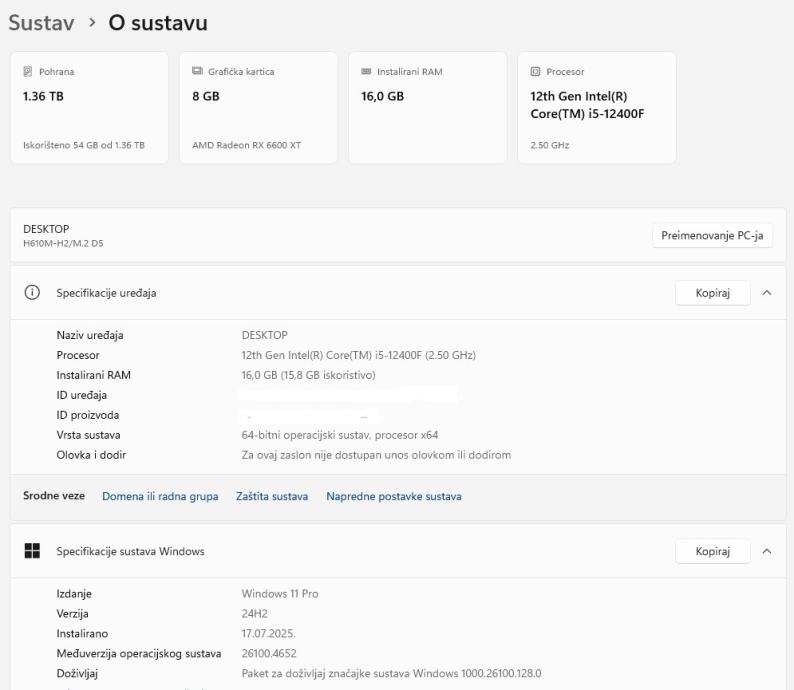794x690 pixels.
Task: Click the Pohrana storage icon
Action: [28, 72]
